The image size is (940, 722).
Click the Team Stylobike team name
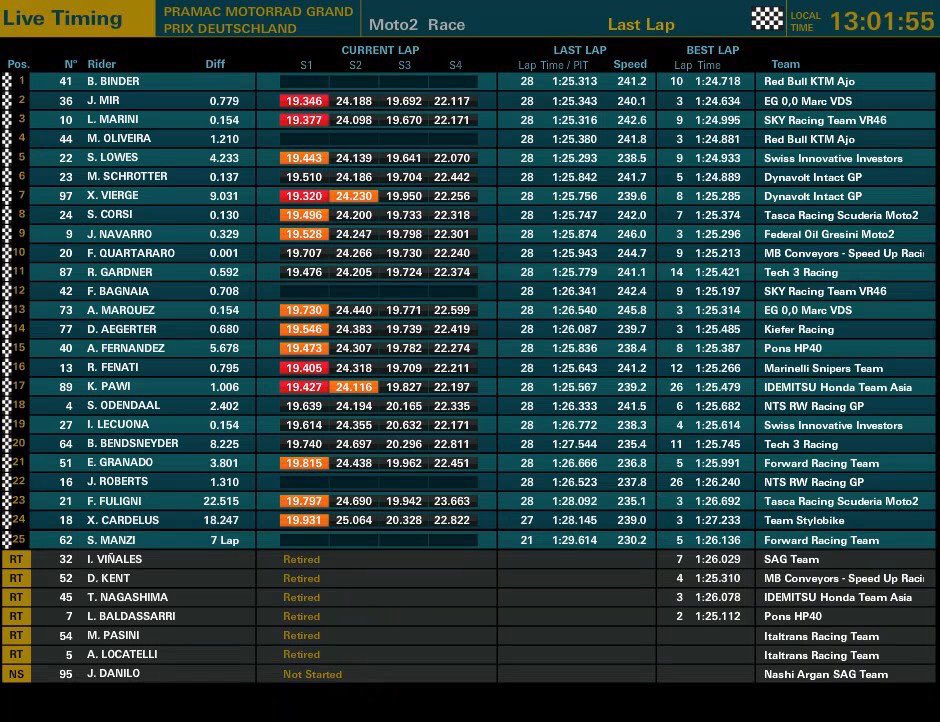click(x=804, y=521)
